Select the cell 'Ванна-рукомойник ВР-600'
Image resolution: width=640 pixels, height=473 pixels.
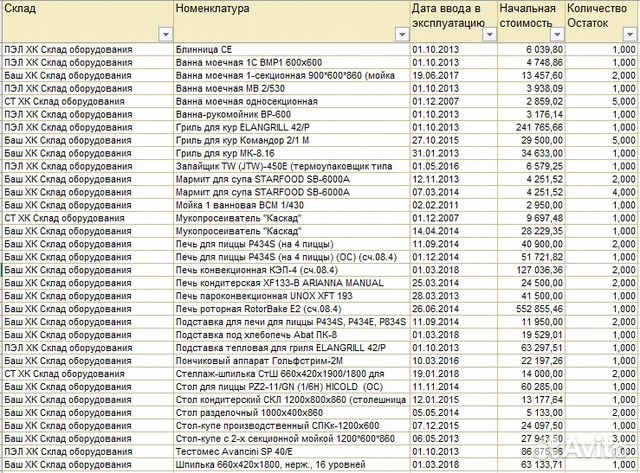coord(292,114)
